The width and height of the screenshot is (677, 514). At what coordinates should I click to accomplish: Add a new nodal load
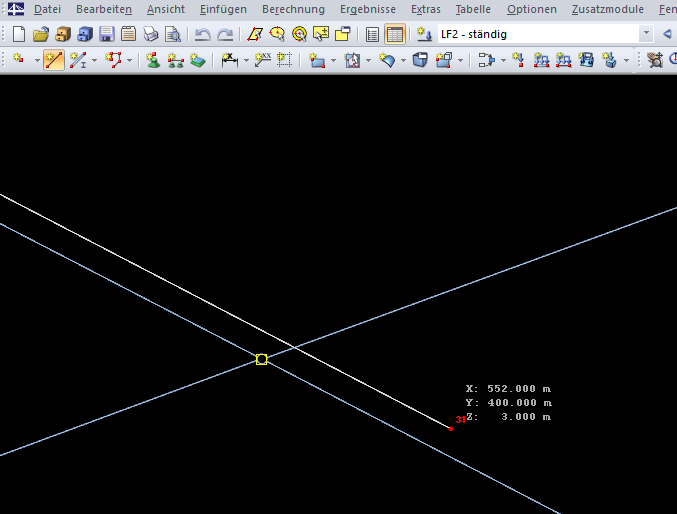tap(517, 60)
